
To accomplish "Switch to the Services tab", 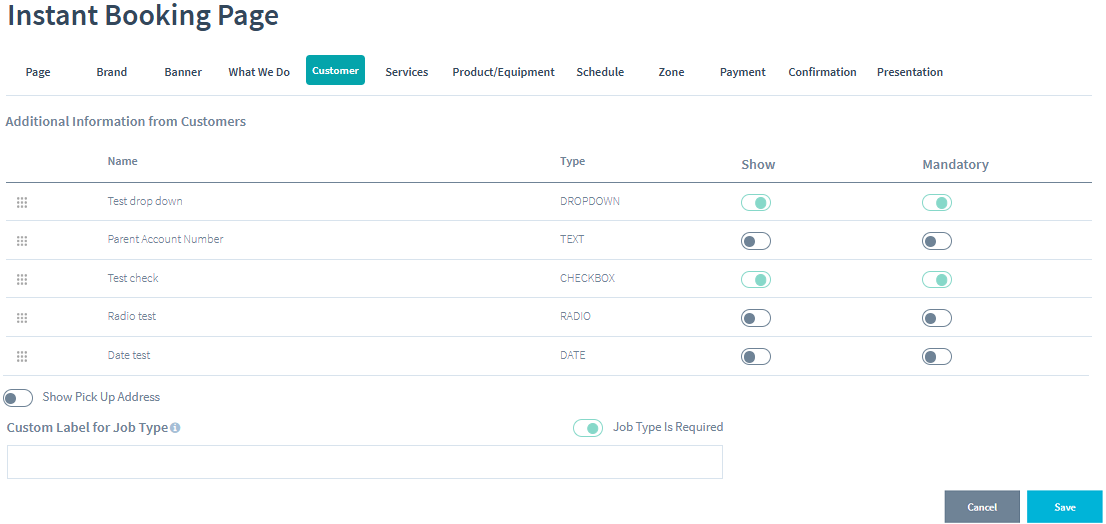I will (x=406, y=72).
